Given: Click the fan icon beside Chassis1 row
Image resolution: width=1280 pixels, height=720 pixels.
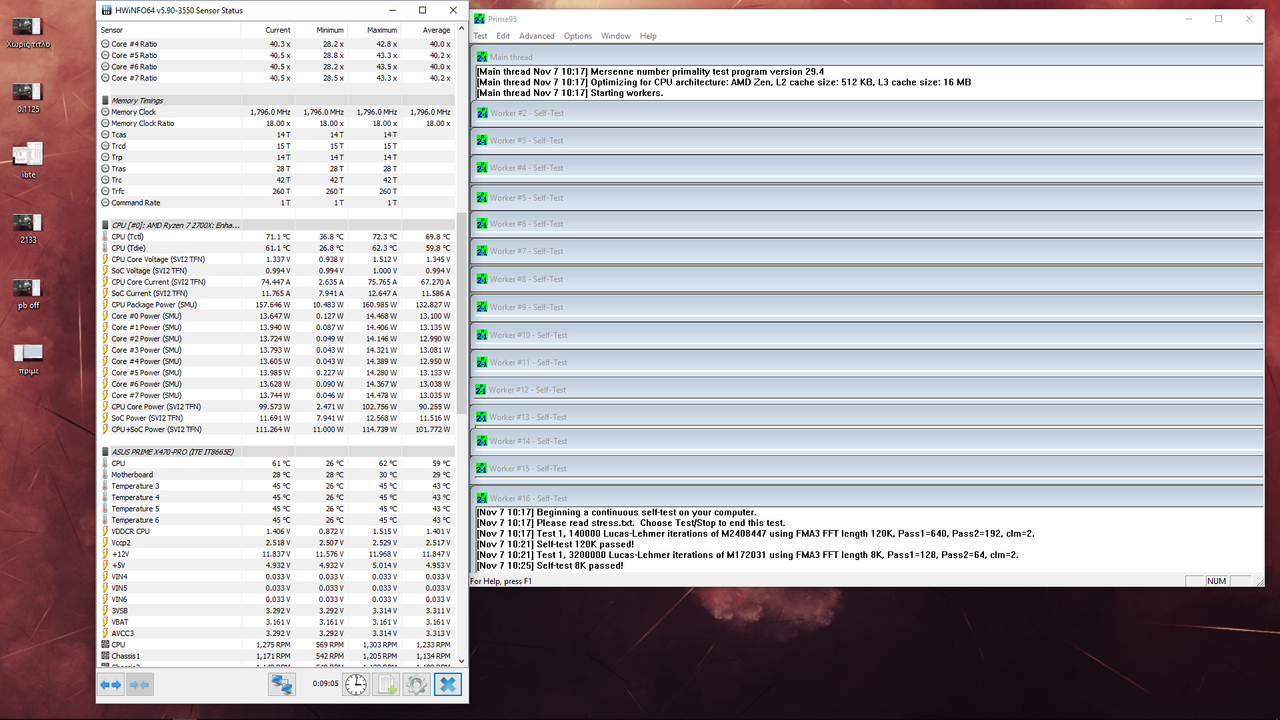Looking at the screenshot, I should pyautogui.click(x=105, y=656).
